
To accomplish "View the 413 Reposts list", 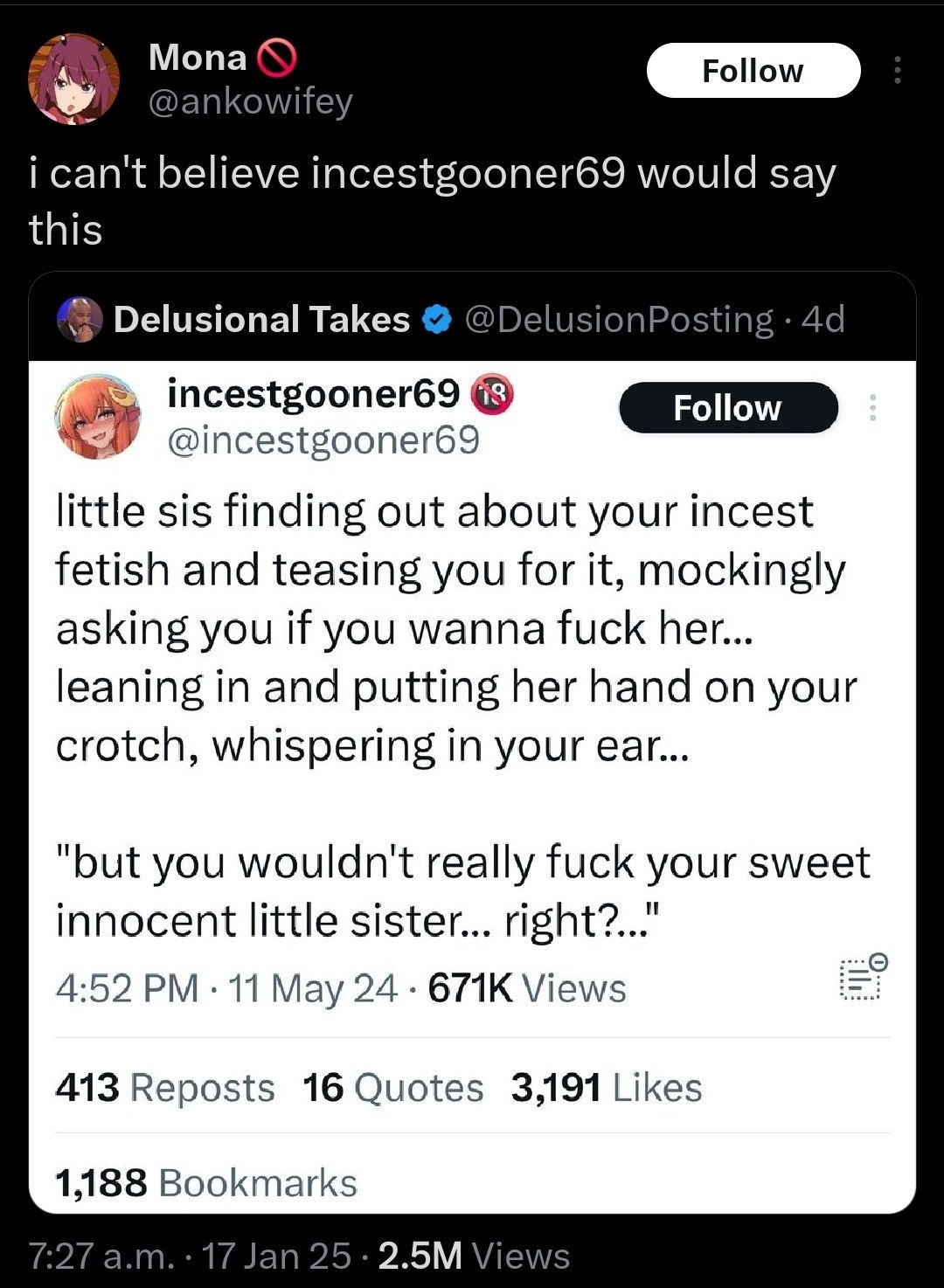I will [x=164, y=1088].
